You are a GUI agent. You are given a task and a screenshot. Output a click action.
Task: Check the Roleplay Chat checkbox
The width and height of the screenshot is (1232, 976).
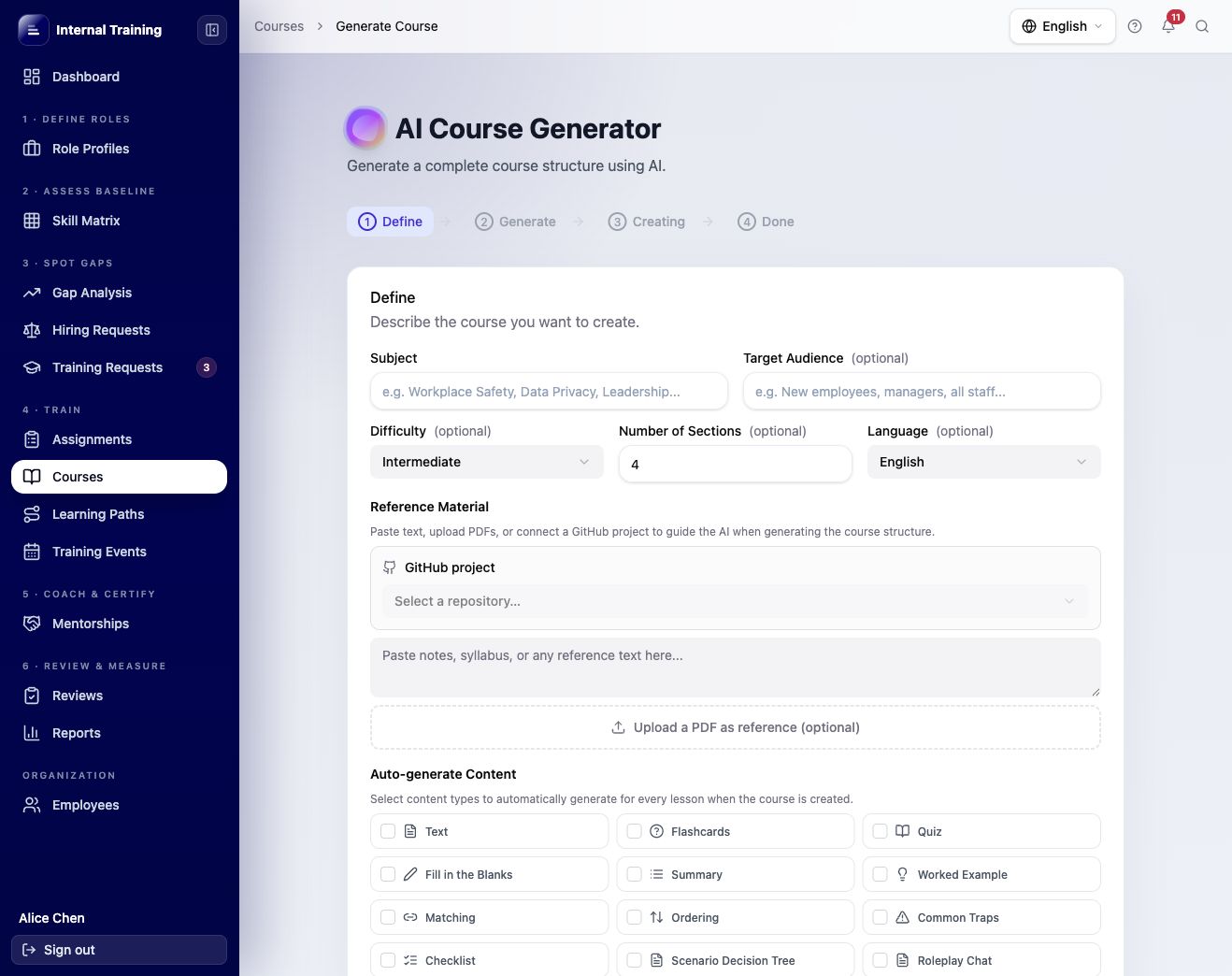[880, 960]
